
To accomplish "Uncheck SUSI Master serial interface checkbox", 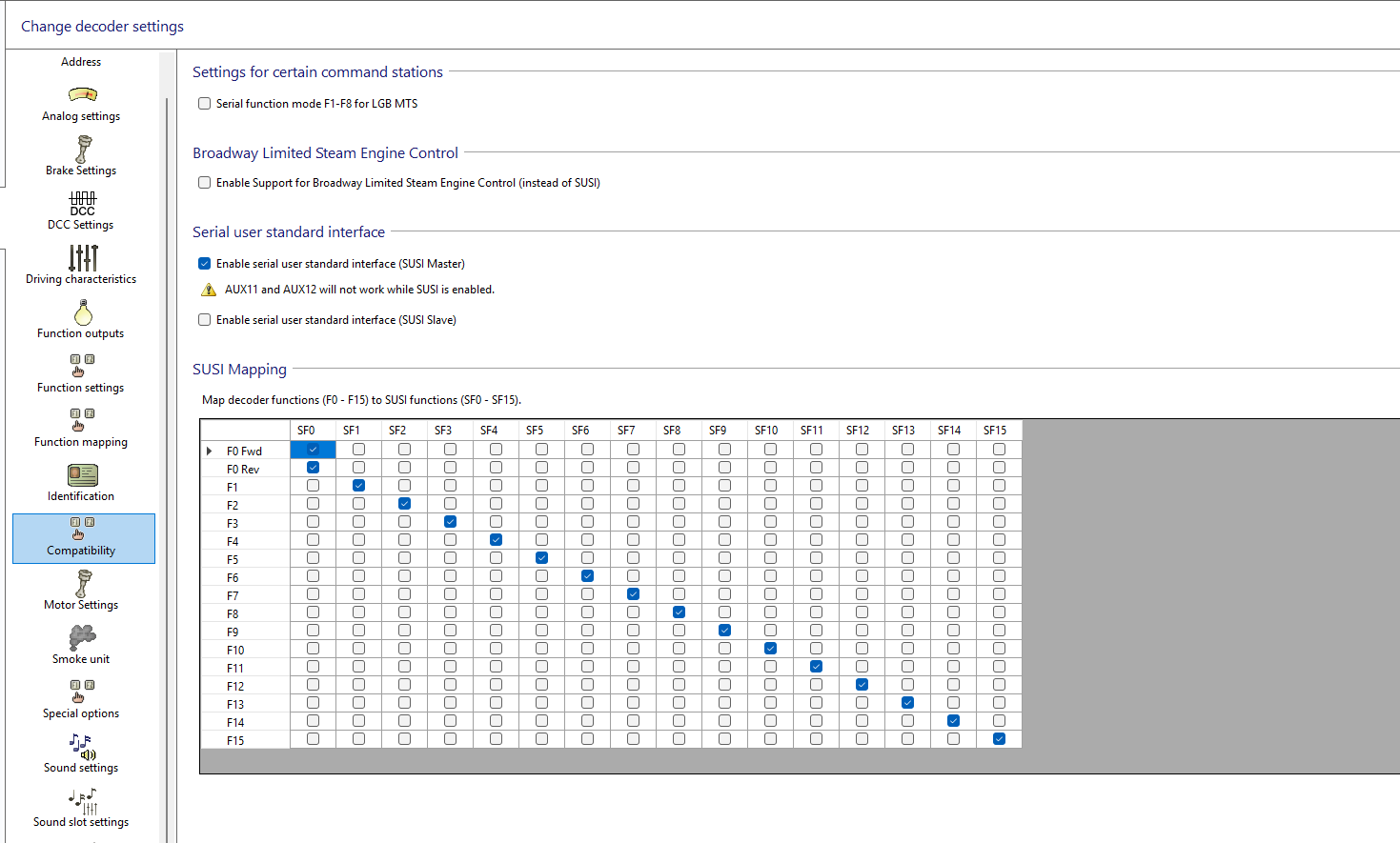I will 204,264.
